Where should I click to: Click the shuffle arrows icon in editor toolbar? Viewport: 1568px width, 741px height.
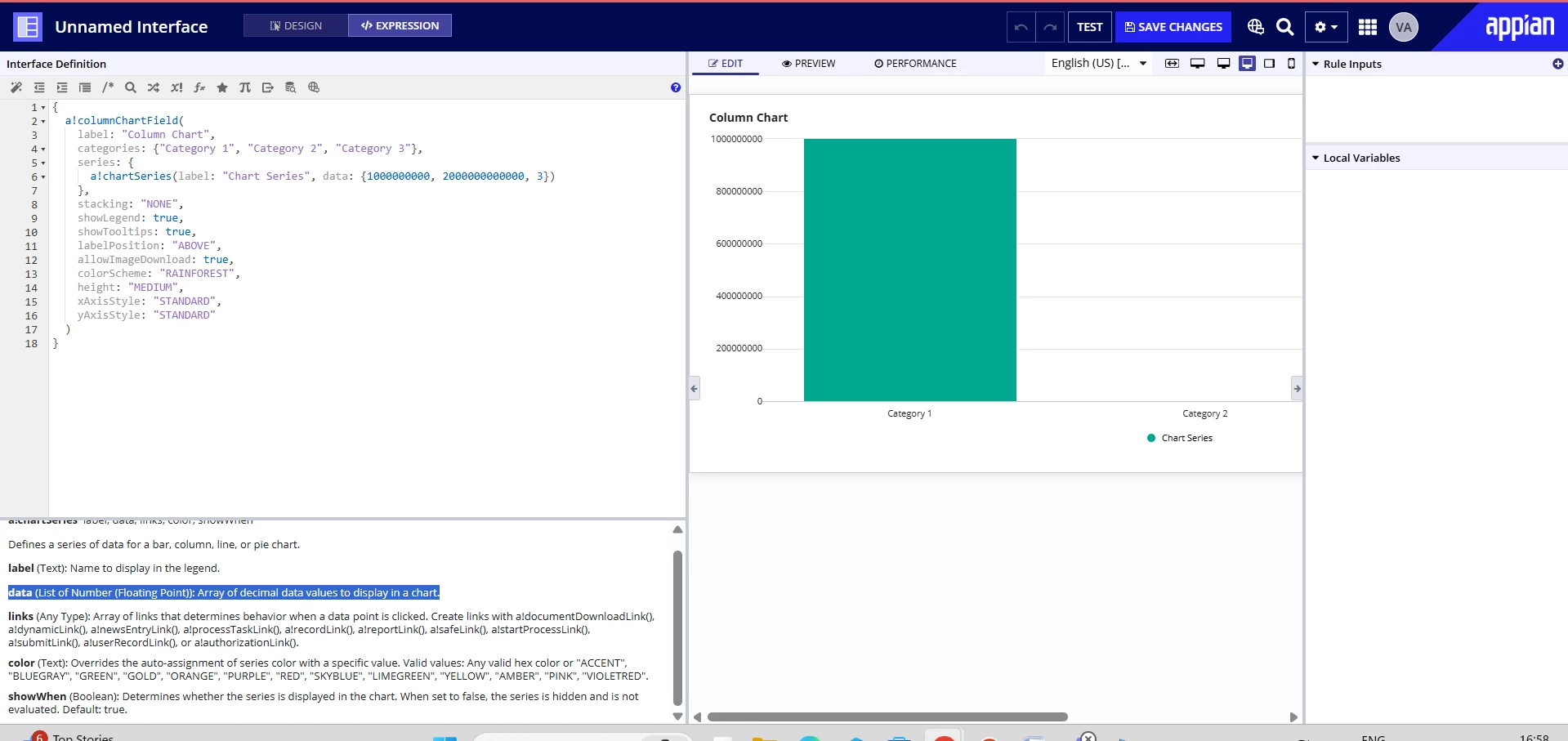pyautogui.click(x=154, y=87)
